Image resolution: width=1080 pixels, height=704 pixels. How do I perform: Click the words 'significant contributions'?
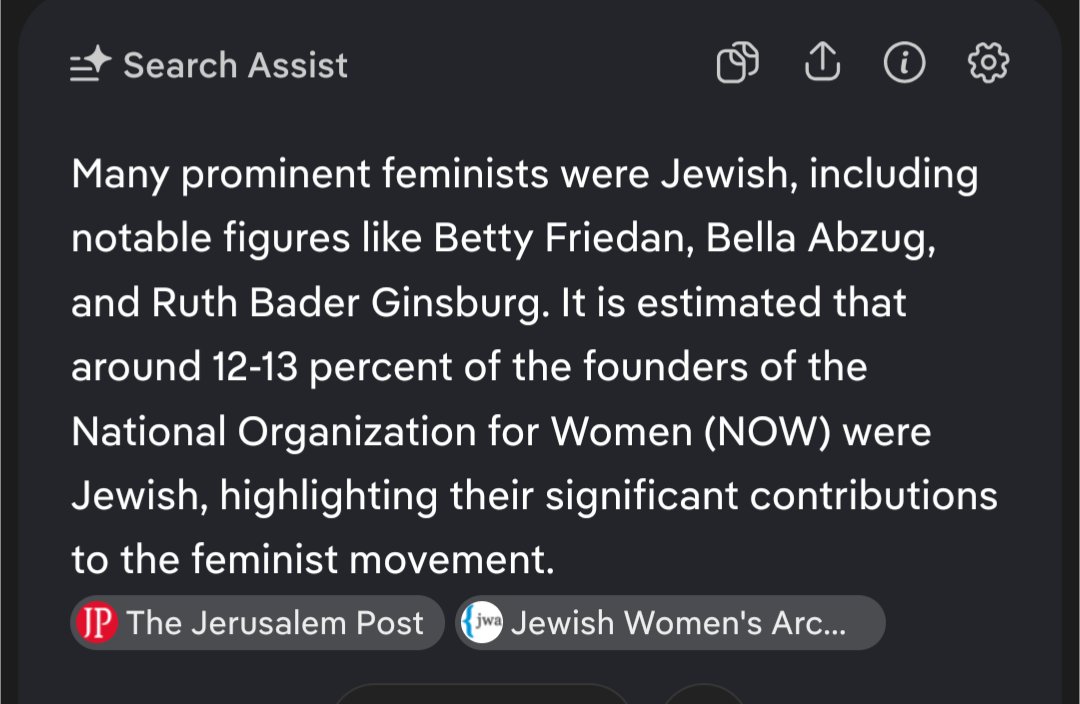point(766,495)
